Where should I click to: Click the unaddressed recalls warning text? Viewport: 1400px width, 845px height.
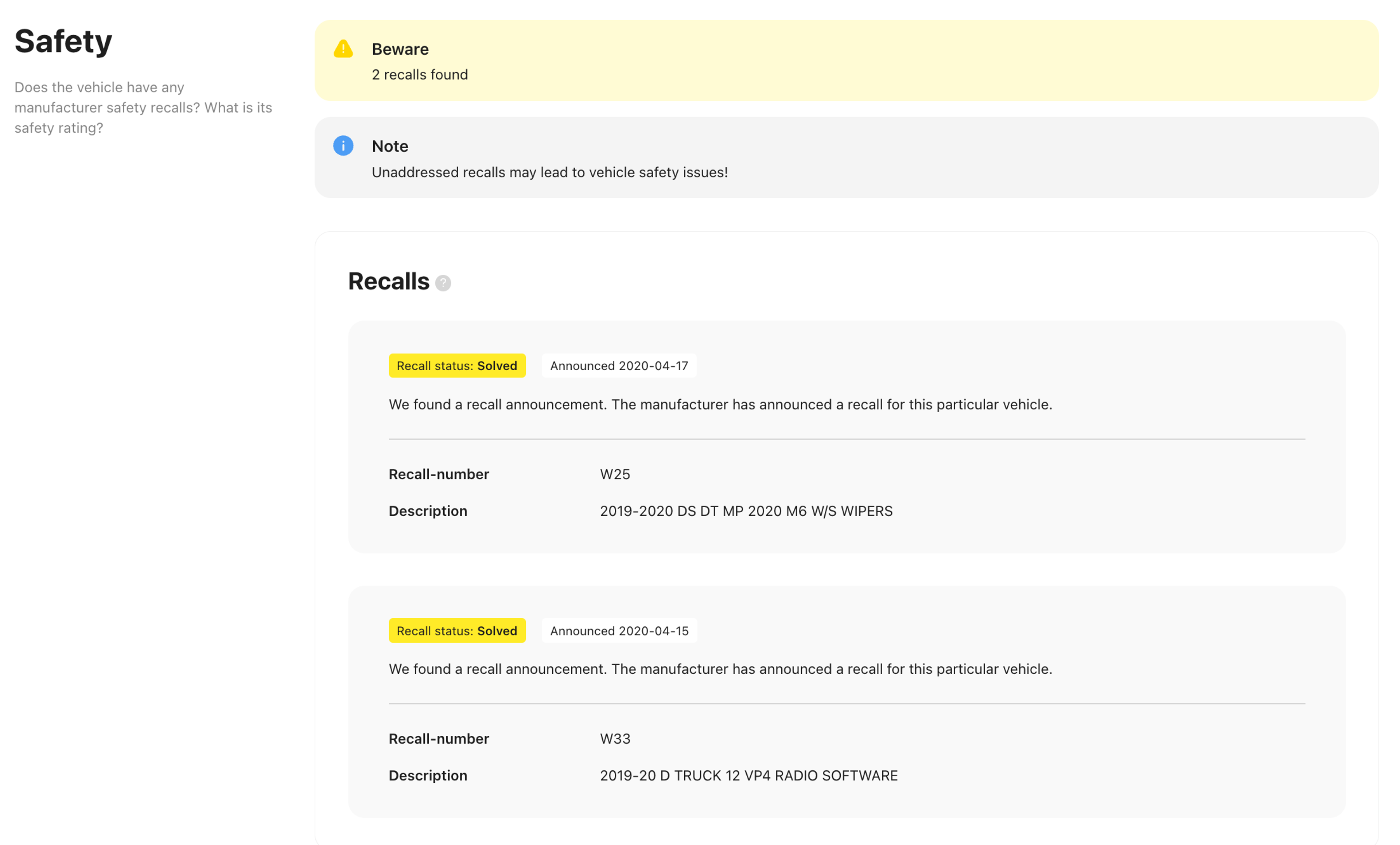549,173
